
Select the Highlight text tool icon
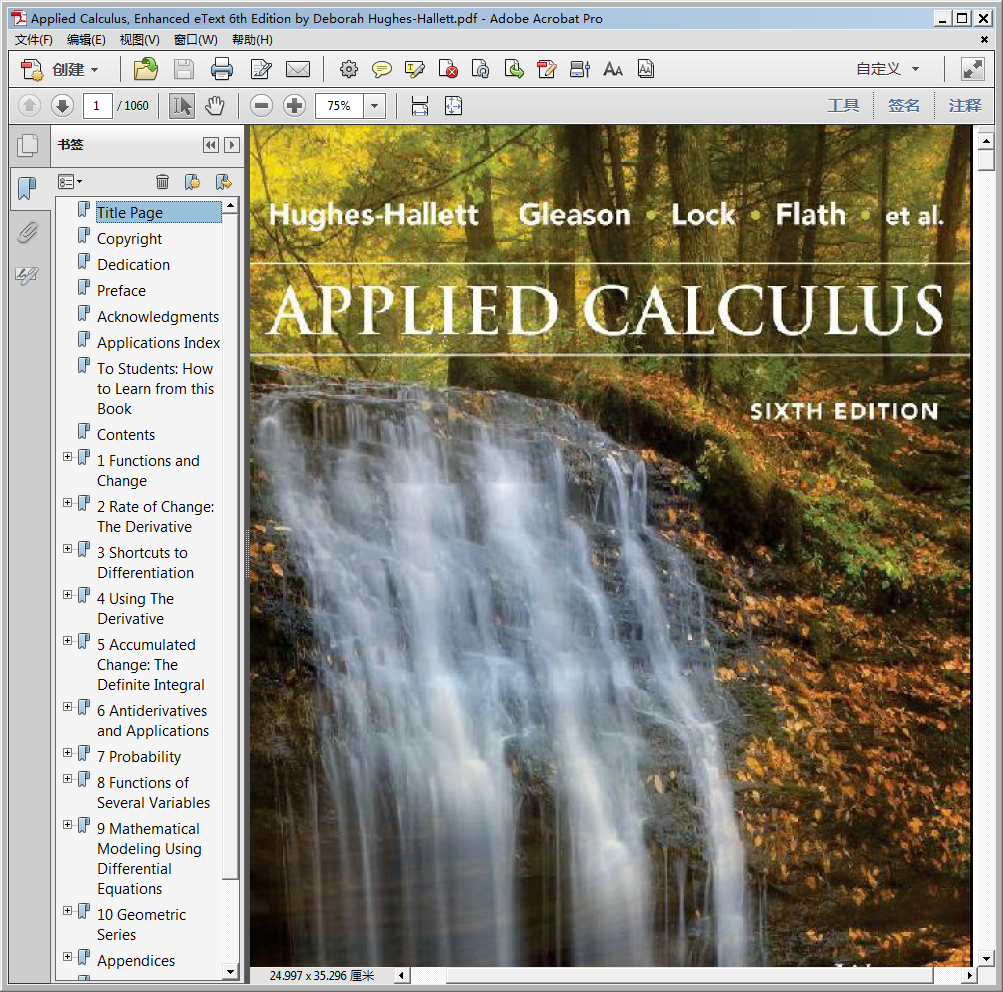(x=415, y=69)
